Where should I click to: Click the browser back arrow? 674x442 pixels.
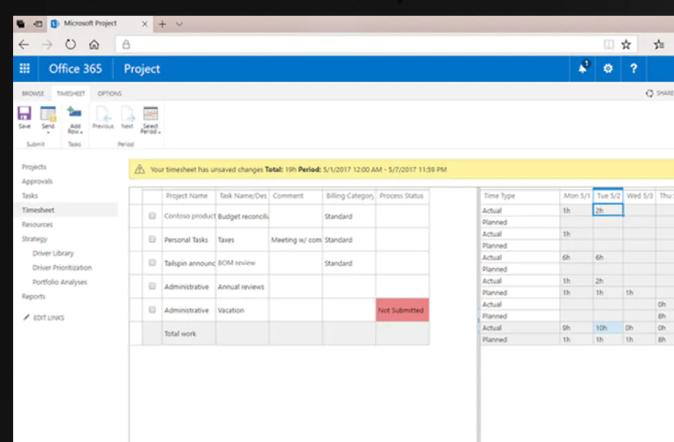[24, 44]
